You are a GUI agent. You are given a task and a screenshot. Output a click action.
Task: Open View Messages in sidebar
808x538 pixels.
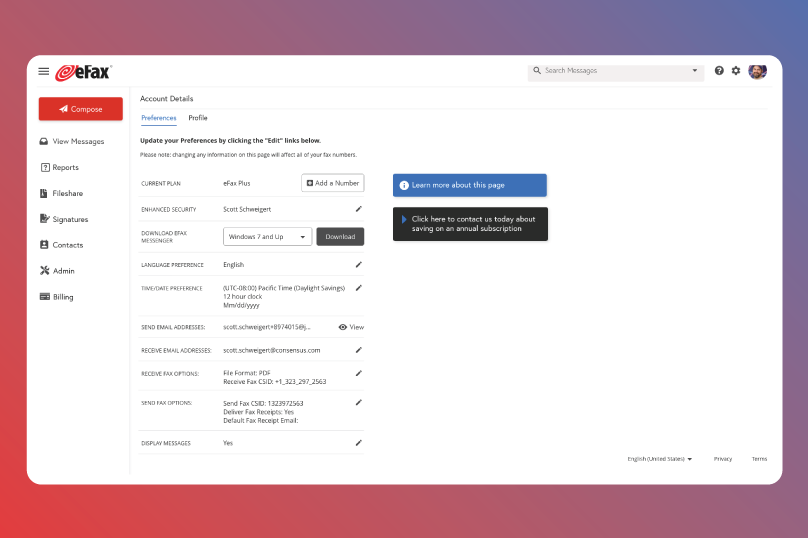tap(72, 141)
